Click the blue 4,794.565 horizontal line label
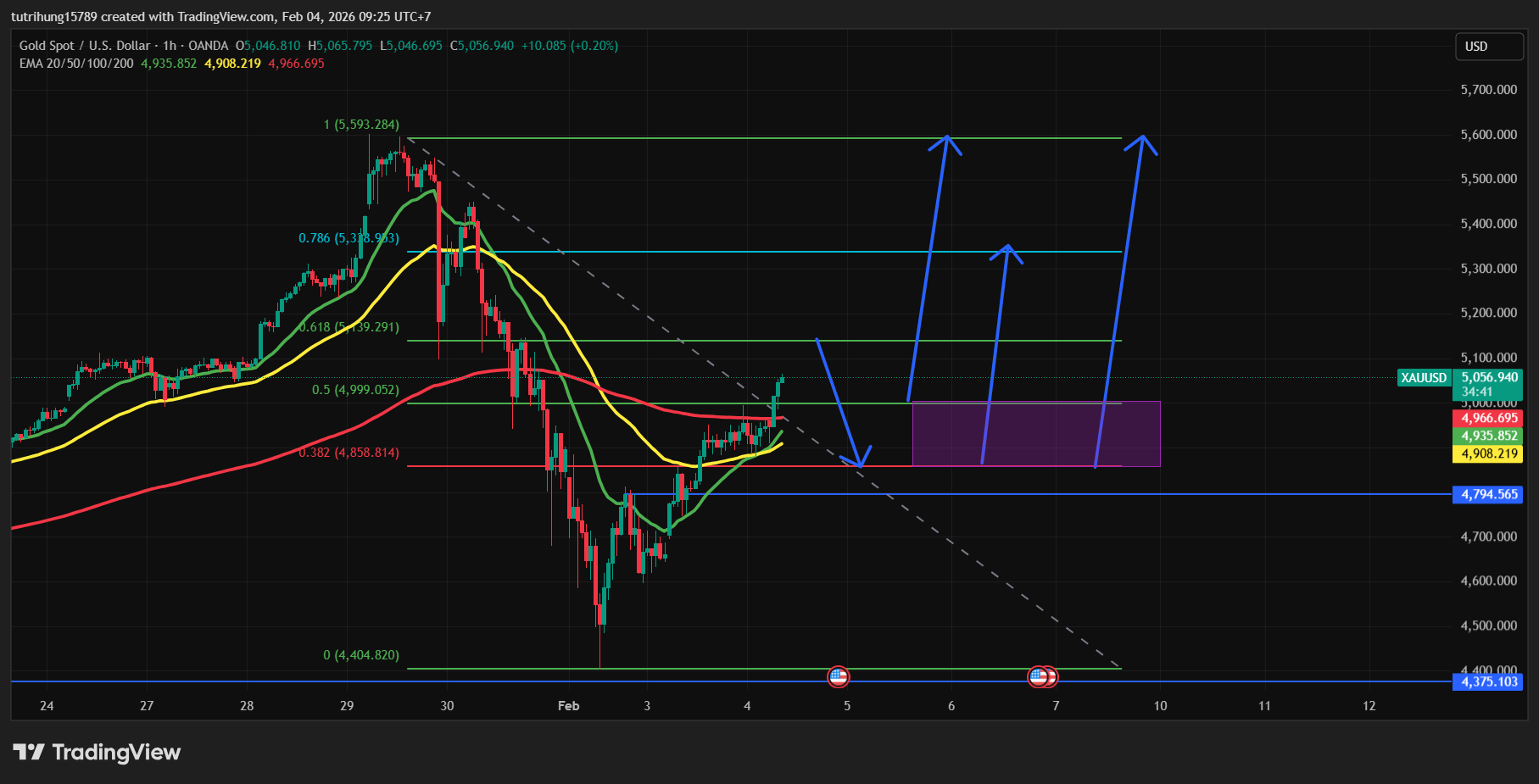The image size is (1539, 784). point(1488,494)
